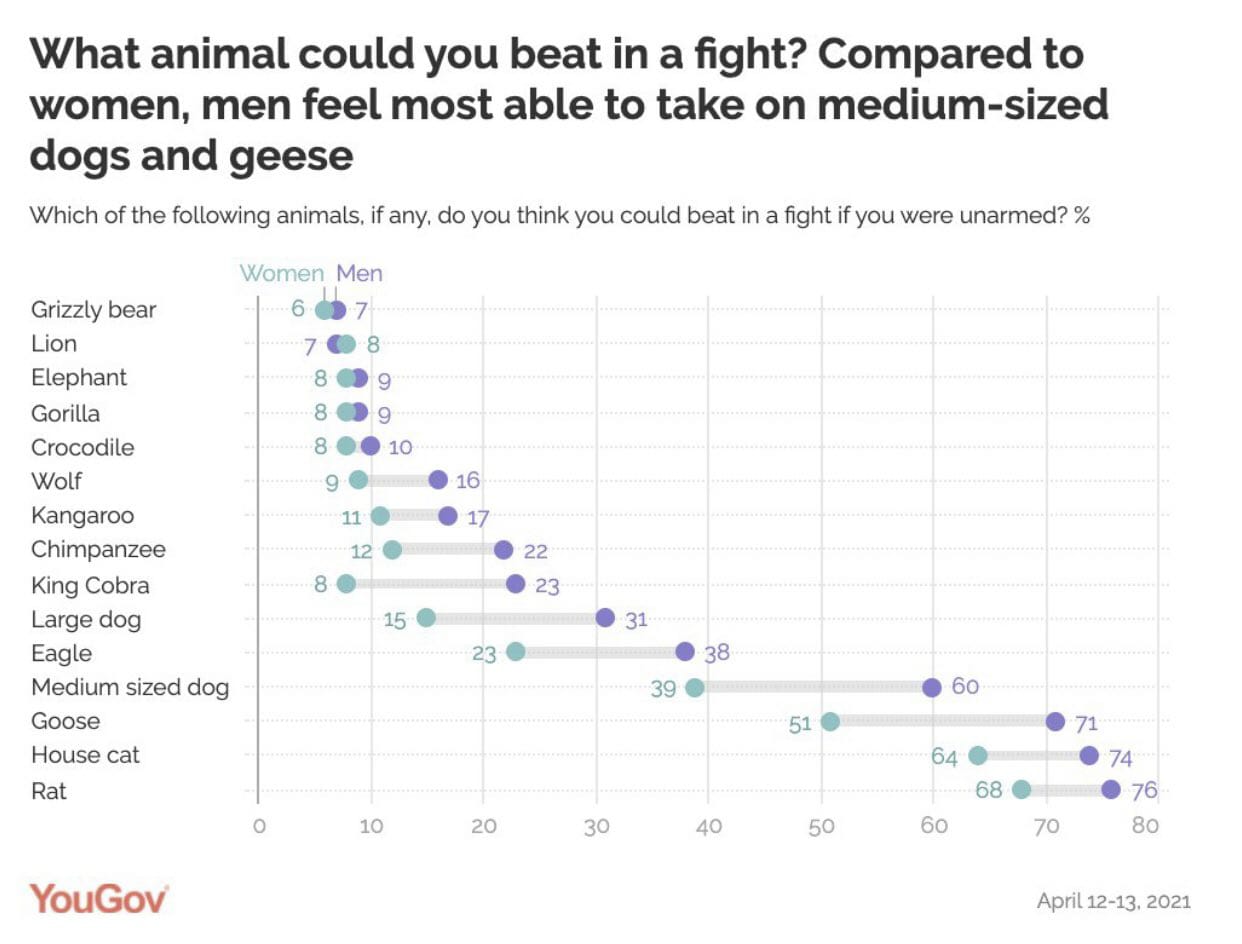The width and height of the screenshot is (1242, 944).
Task: Click the Women dot on Medium sized dog row
Action: click(x=695, y=687)
